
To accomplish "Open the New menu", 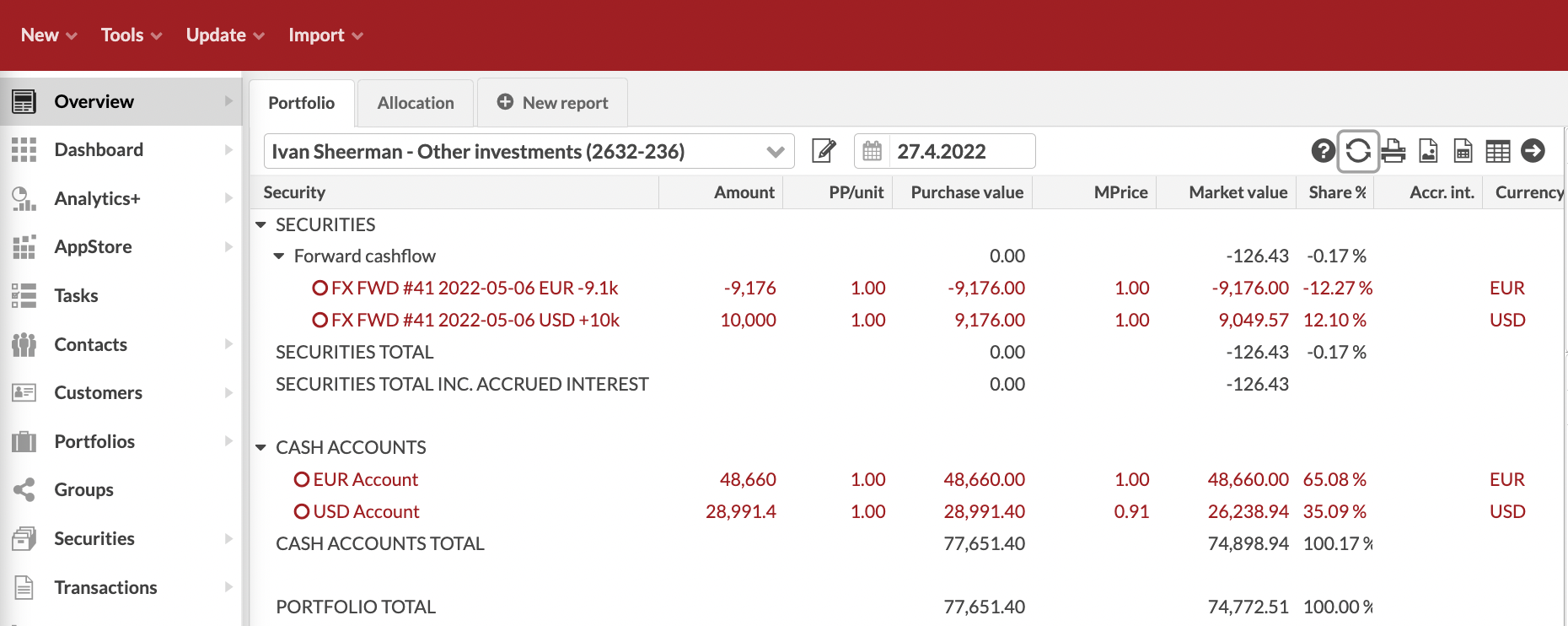I will pyautogui.click(x=49, y=35).
